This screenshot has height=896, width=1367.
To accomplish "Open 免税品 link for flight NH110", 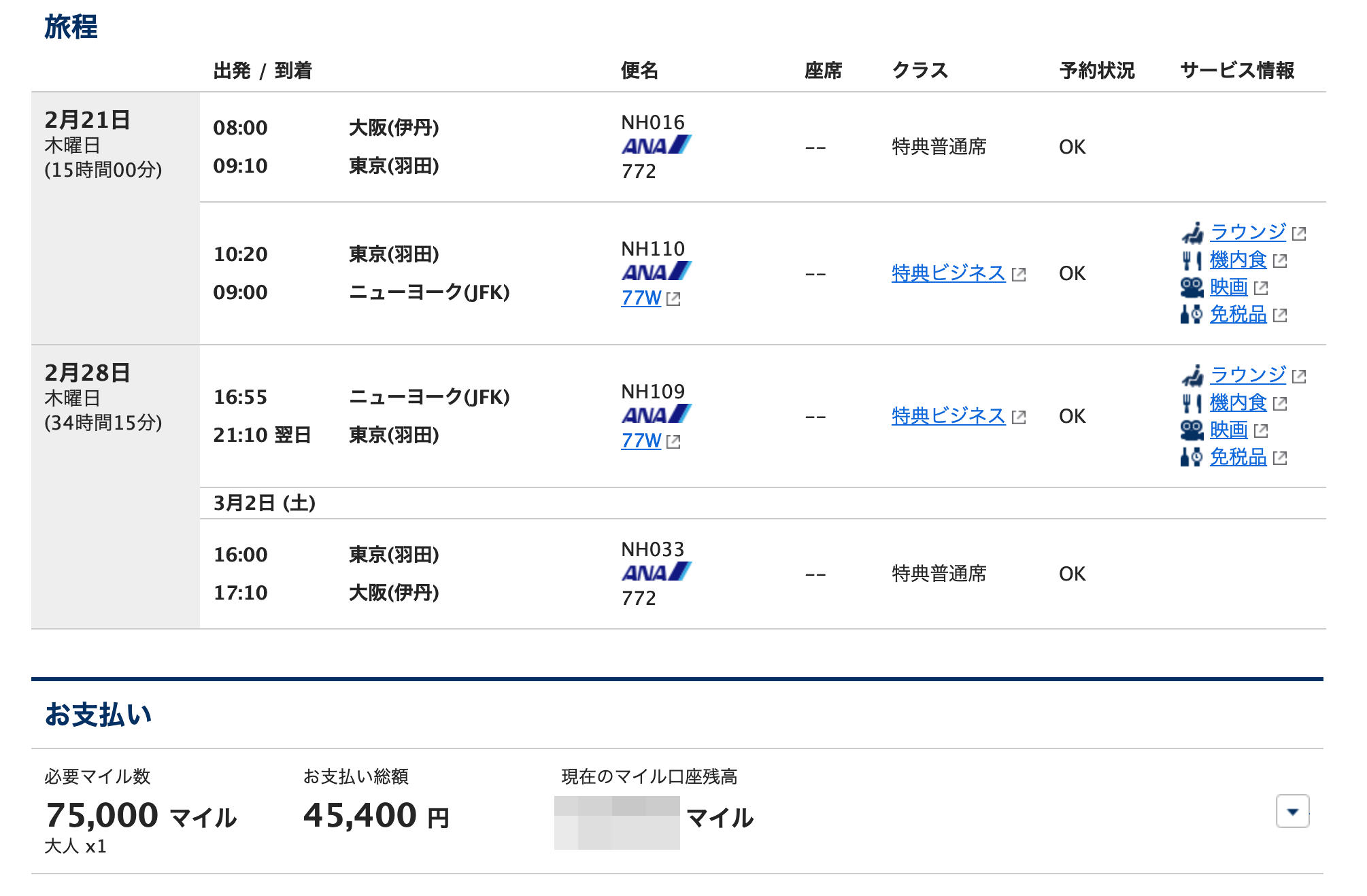I will 1238,315.
